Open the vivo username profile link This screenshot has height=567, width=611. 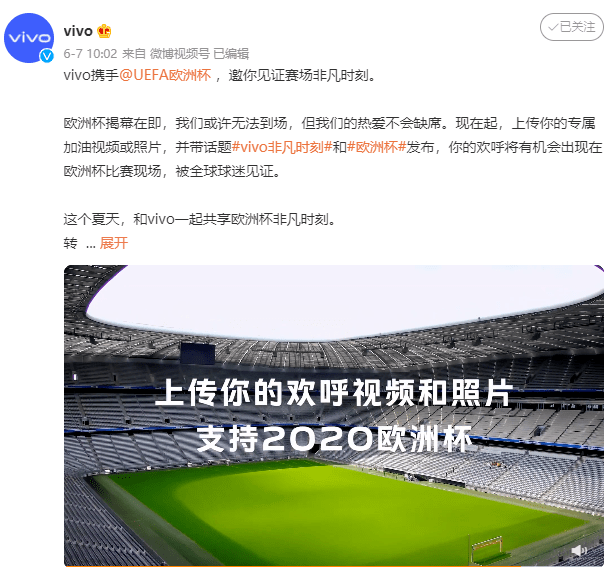tap(78, 31)
